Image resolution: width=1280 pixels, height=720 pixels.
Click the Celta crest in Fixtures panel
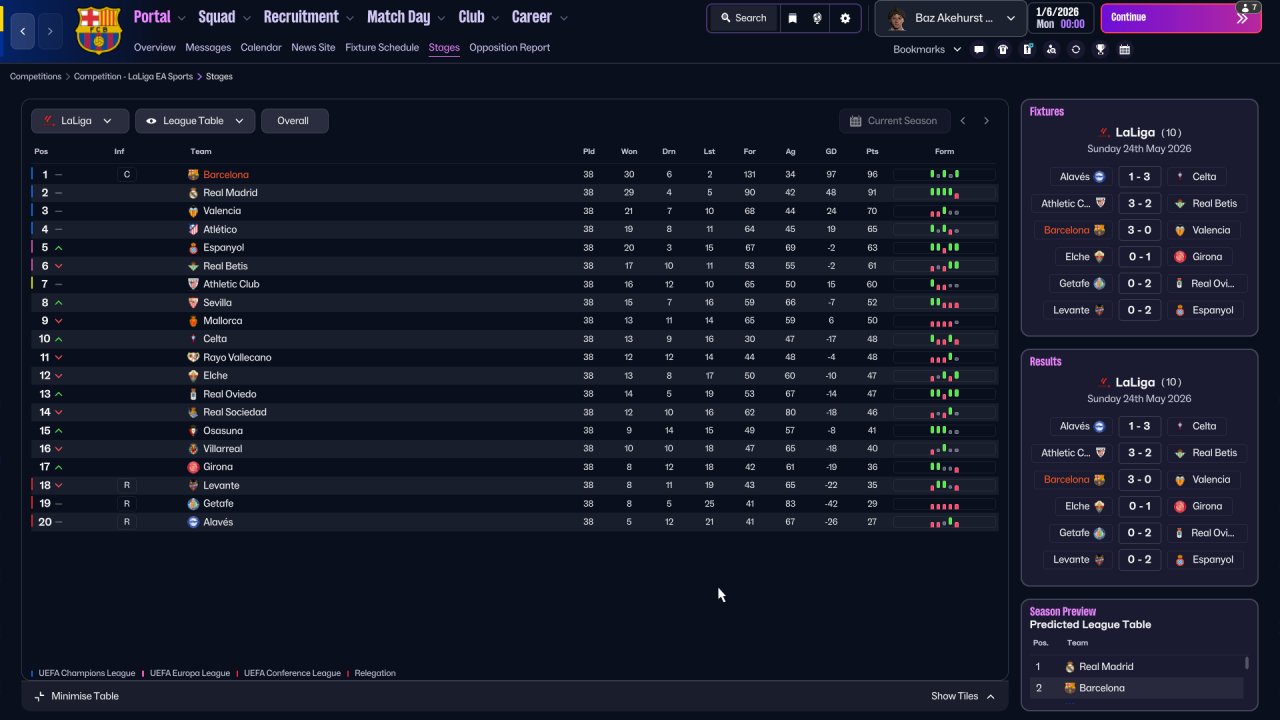point(1180,177)
